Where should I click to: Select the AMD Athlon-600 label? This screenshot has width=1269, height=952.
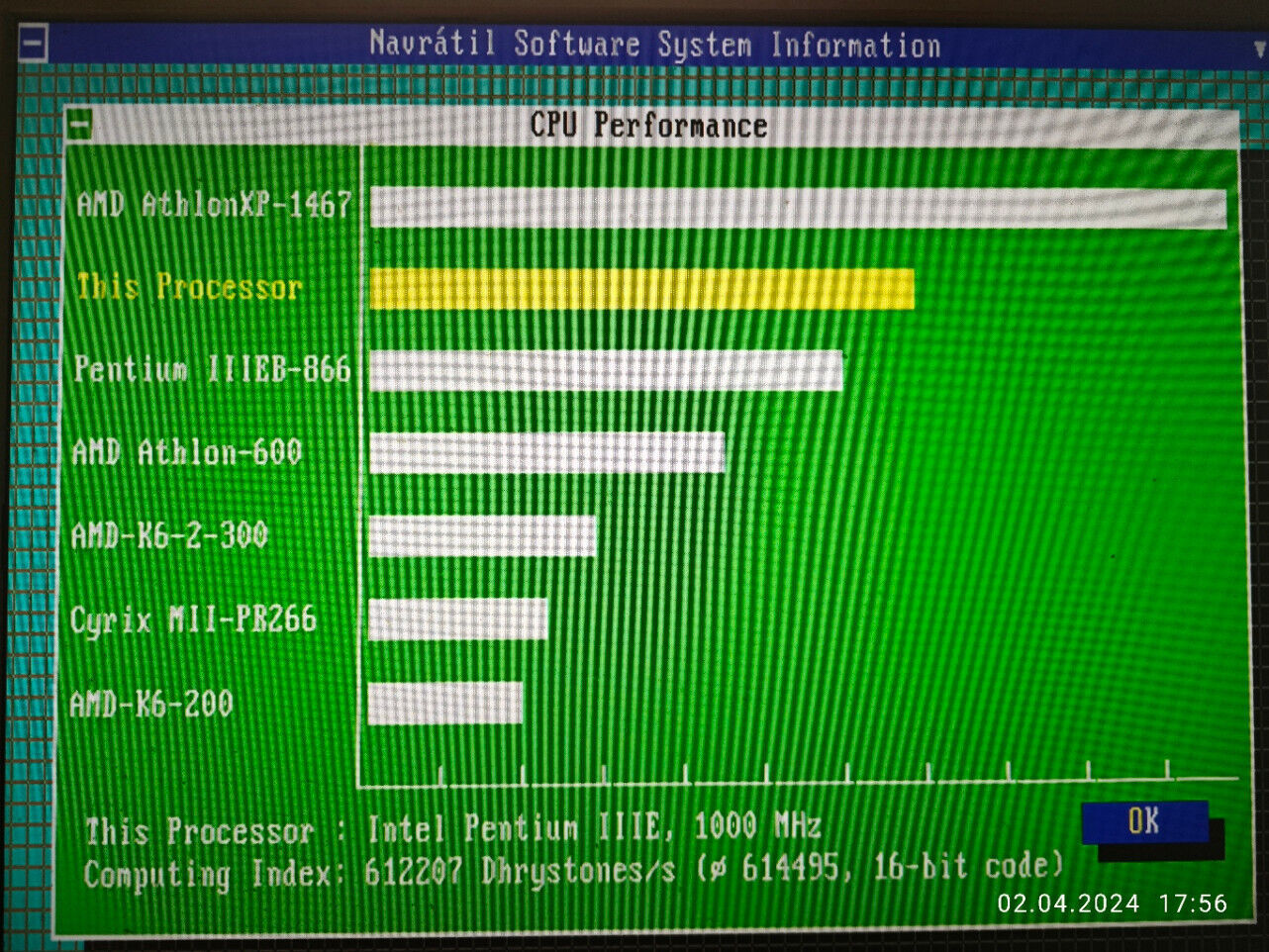point(187,452)
